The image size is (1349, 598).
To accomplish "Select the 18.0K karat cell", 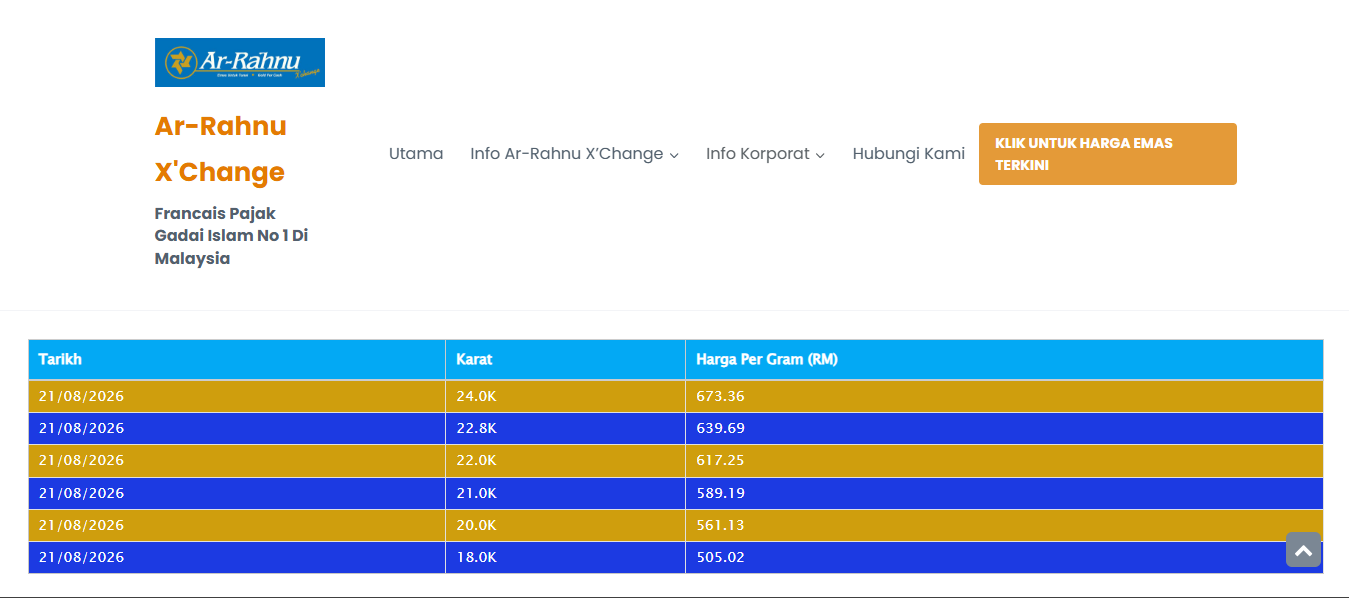I will point(566,557).
